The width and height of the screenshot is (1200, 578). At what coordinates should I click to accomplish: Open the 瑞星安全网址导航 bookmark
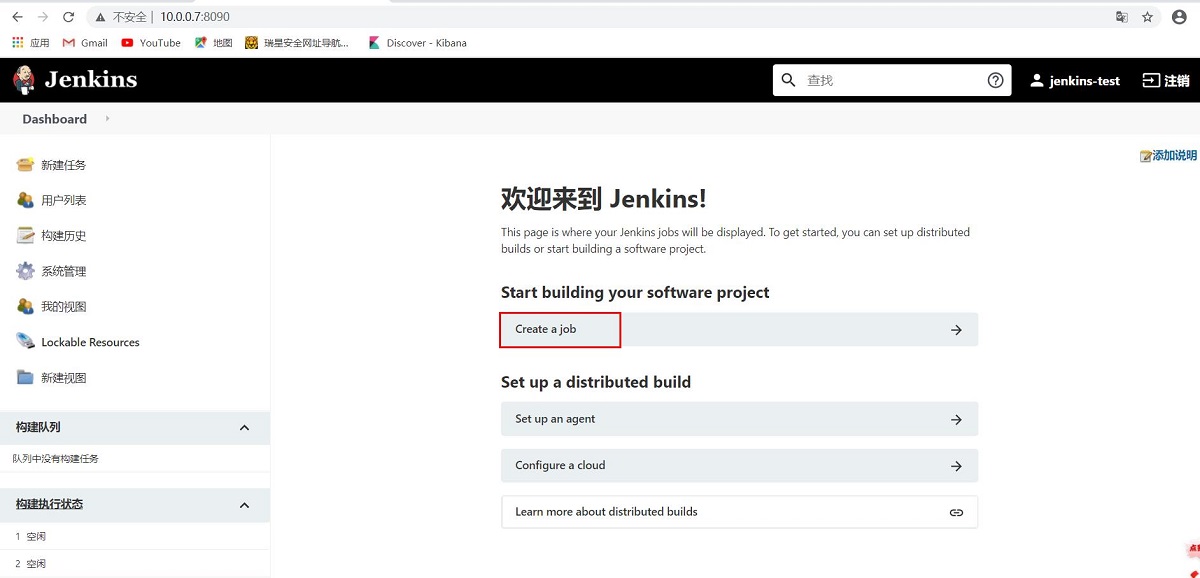click(x=297, y=43)
